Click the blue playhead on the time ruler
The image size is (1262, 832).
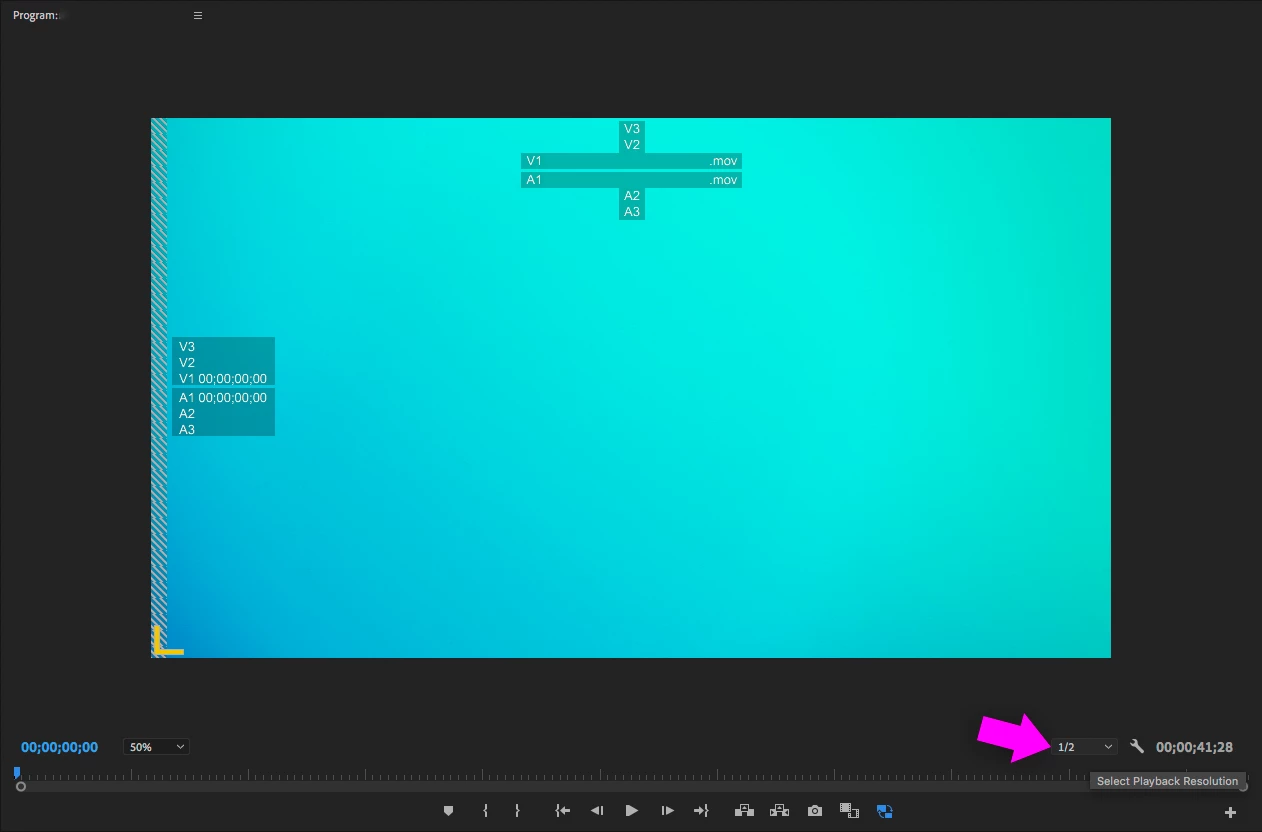(x=17, y=771)
